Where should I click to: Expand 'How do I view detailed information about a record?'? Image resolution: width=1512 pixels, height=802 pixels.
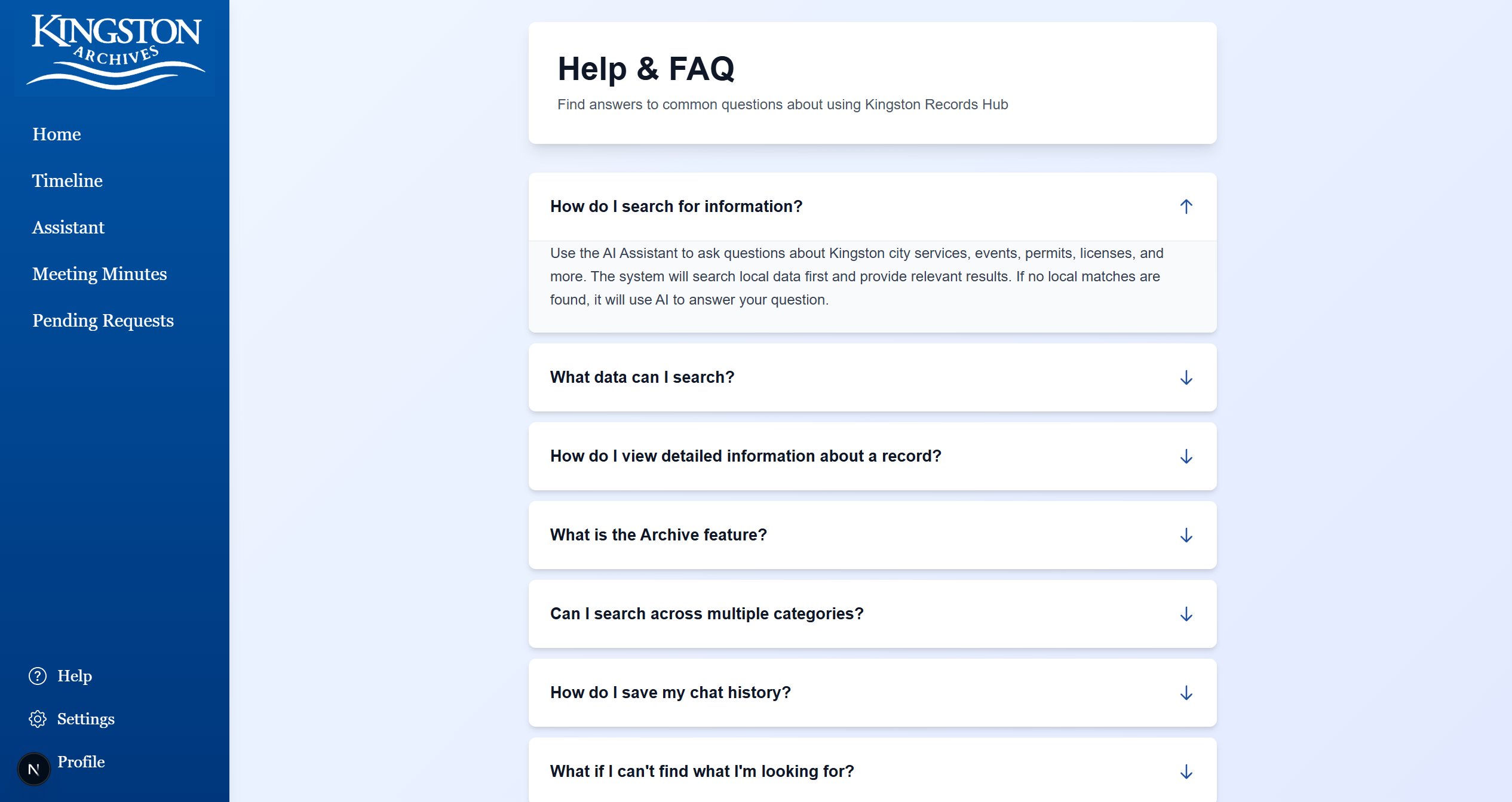pyautogui.click(x=872, y=456)
